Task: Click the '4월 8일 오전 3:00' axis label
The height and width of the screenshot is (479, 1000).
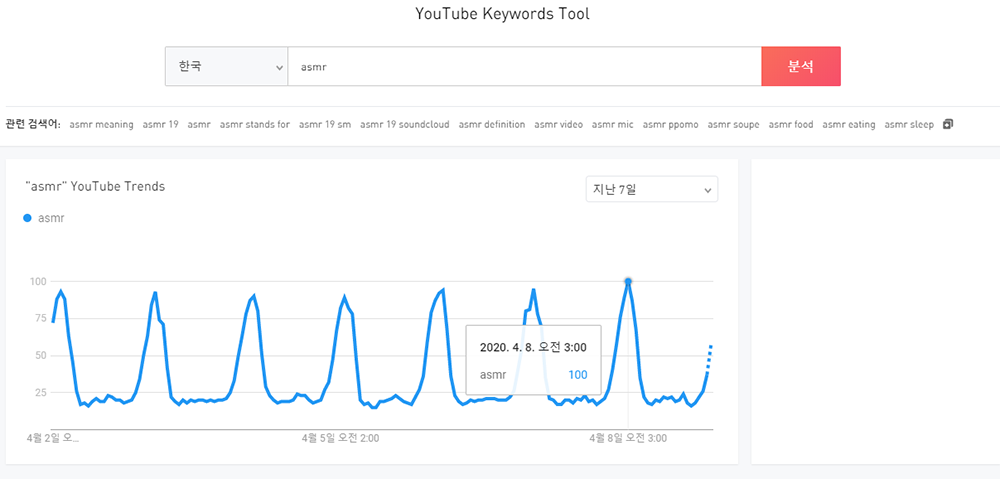Action: [628, 439]
